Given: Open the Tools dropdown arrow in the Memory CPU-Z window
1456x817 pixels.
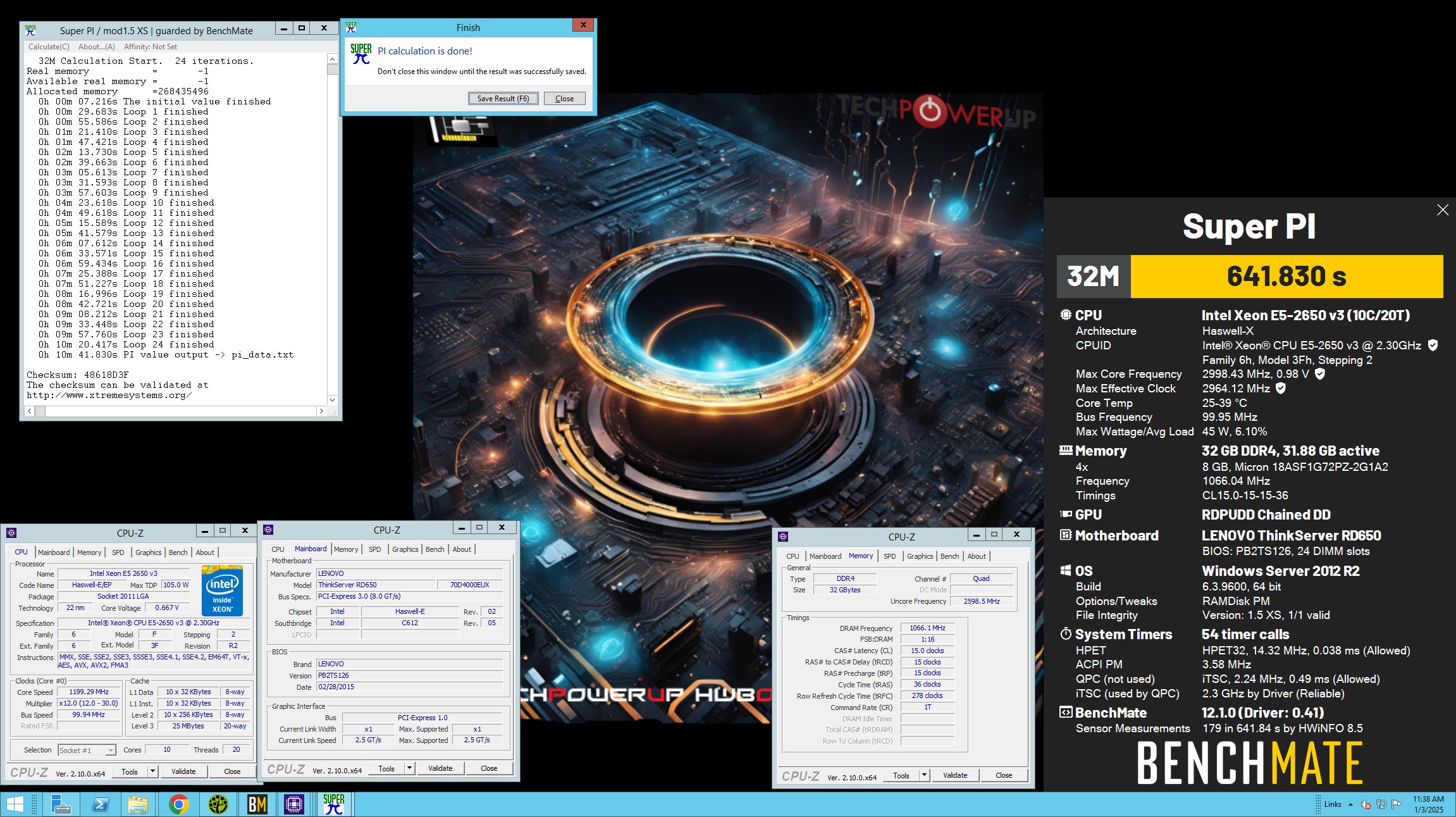Looking at the screenshot, I should pyautogui.click(x=924, y=775).
